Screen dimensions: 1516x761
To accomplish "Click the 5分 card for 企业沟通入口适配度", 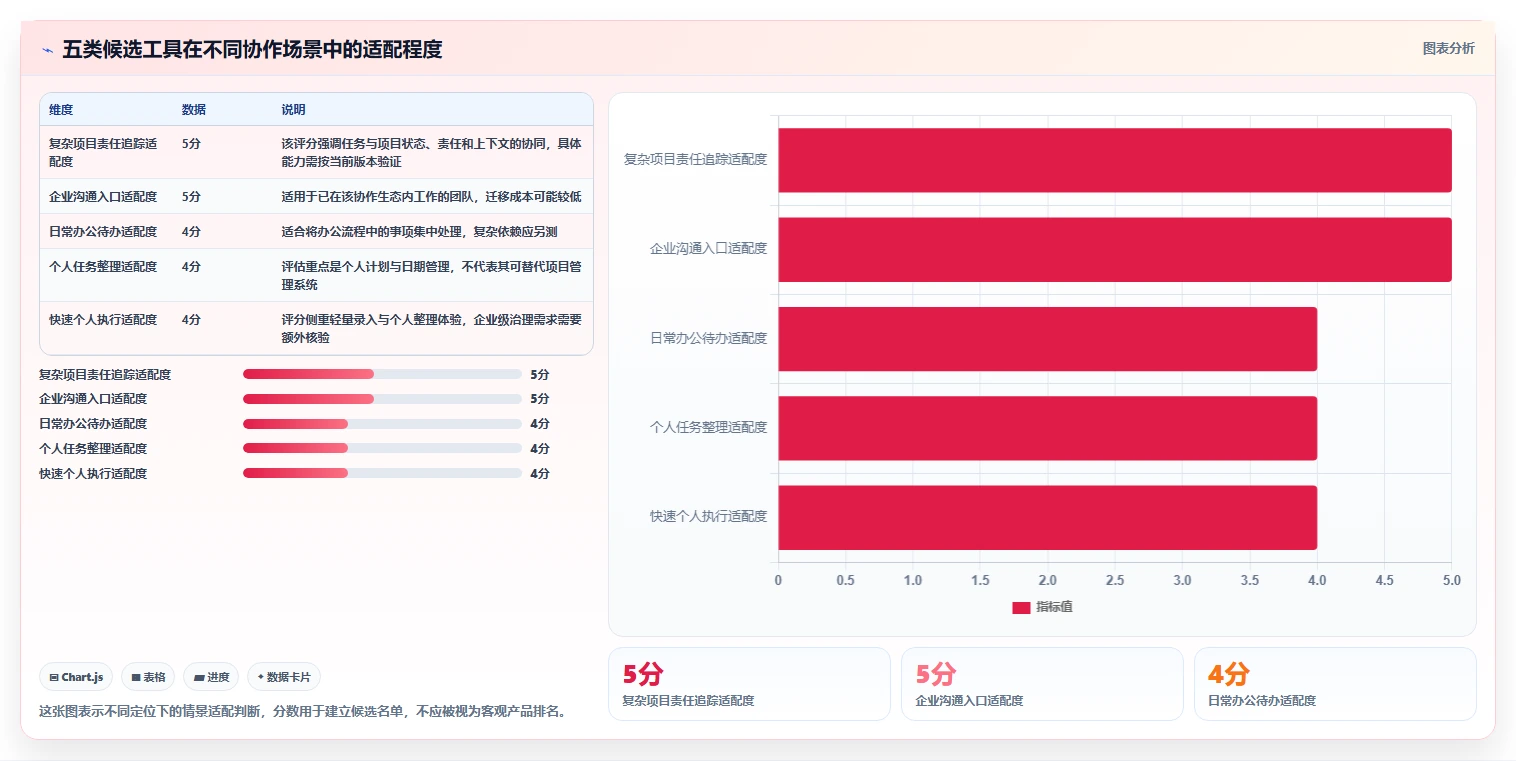I will pyautogui.click(x=1042, y=684).
